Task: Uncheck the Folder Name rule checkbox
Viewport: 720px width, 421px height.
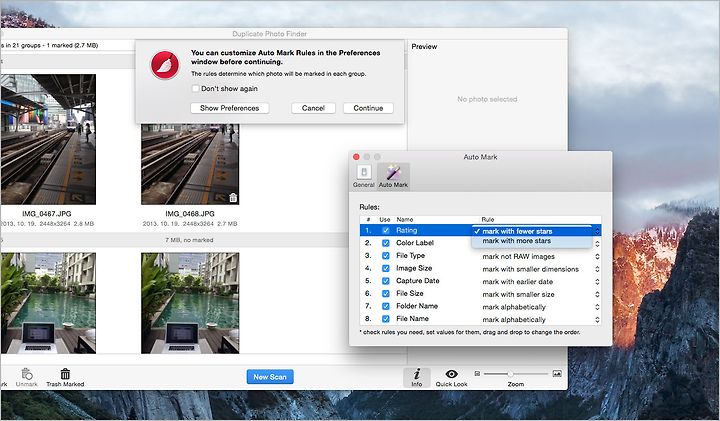Action: tap(386, 306)
